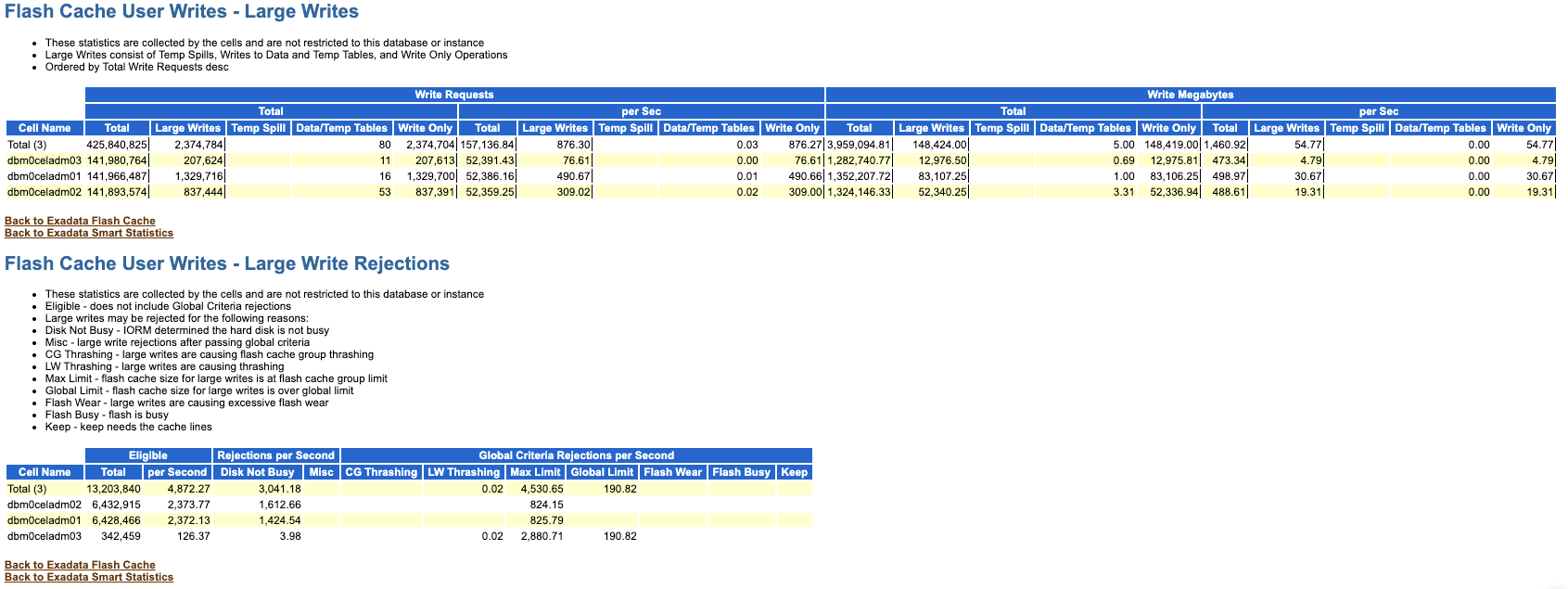
Task: Select cell value 207,624
Action: 204,160
